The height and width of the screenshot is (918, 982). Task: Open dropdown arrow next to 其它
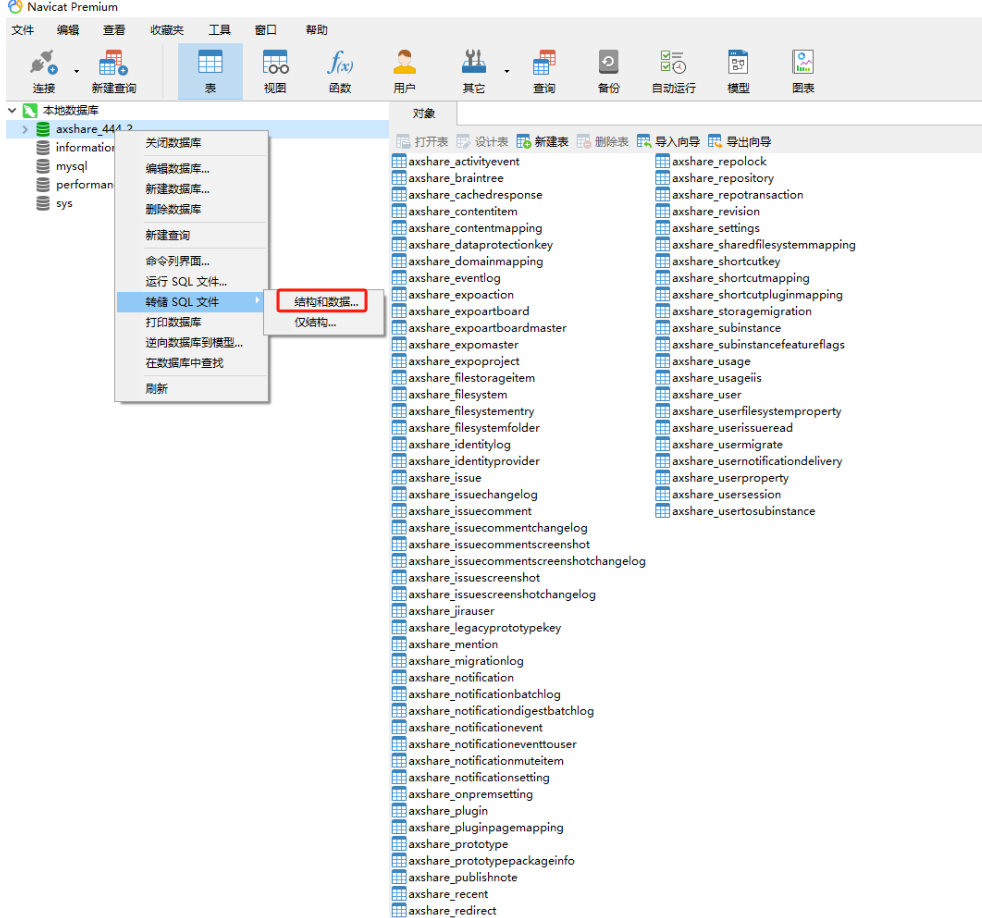pyautogui.click(x=507, y=71)
